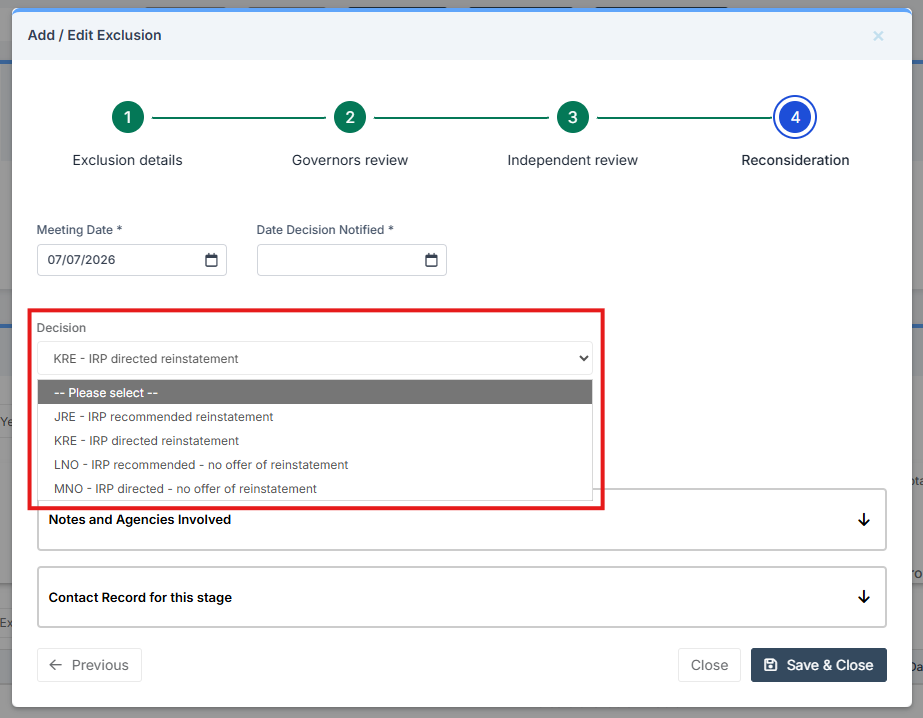
Task: Click the Close button
Action: pyautogui.click(x=709, y=665)
